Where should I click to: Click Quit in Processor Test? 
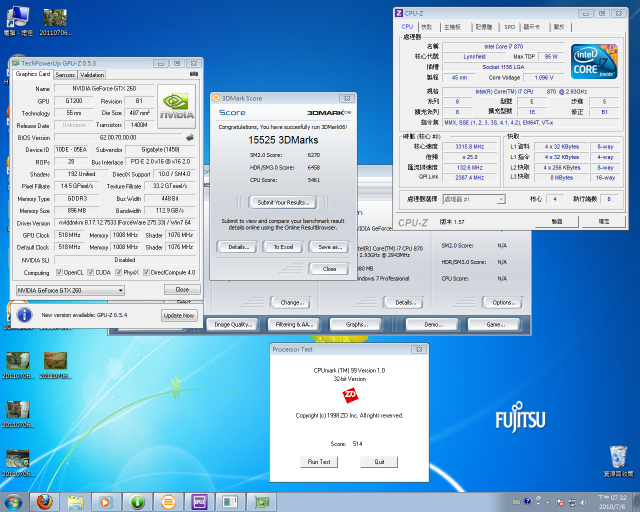click(x=379, y=462)
